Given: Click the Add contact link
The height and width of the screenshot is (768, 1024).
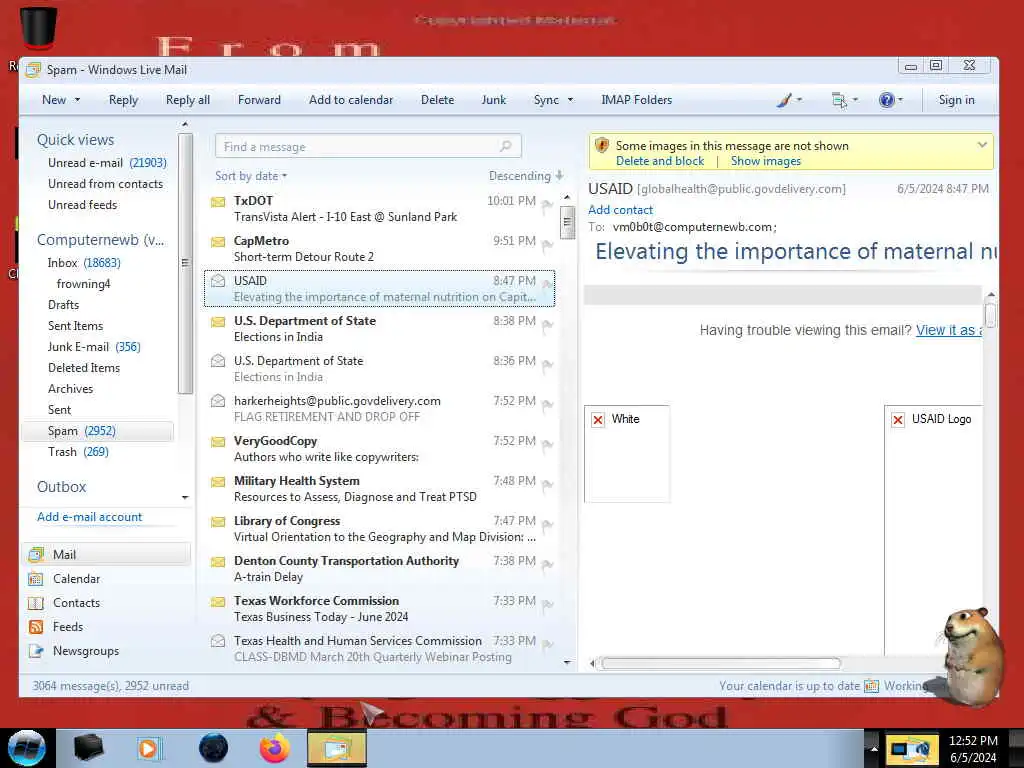Looking at the screenshot, I should point(620,210).
